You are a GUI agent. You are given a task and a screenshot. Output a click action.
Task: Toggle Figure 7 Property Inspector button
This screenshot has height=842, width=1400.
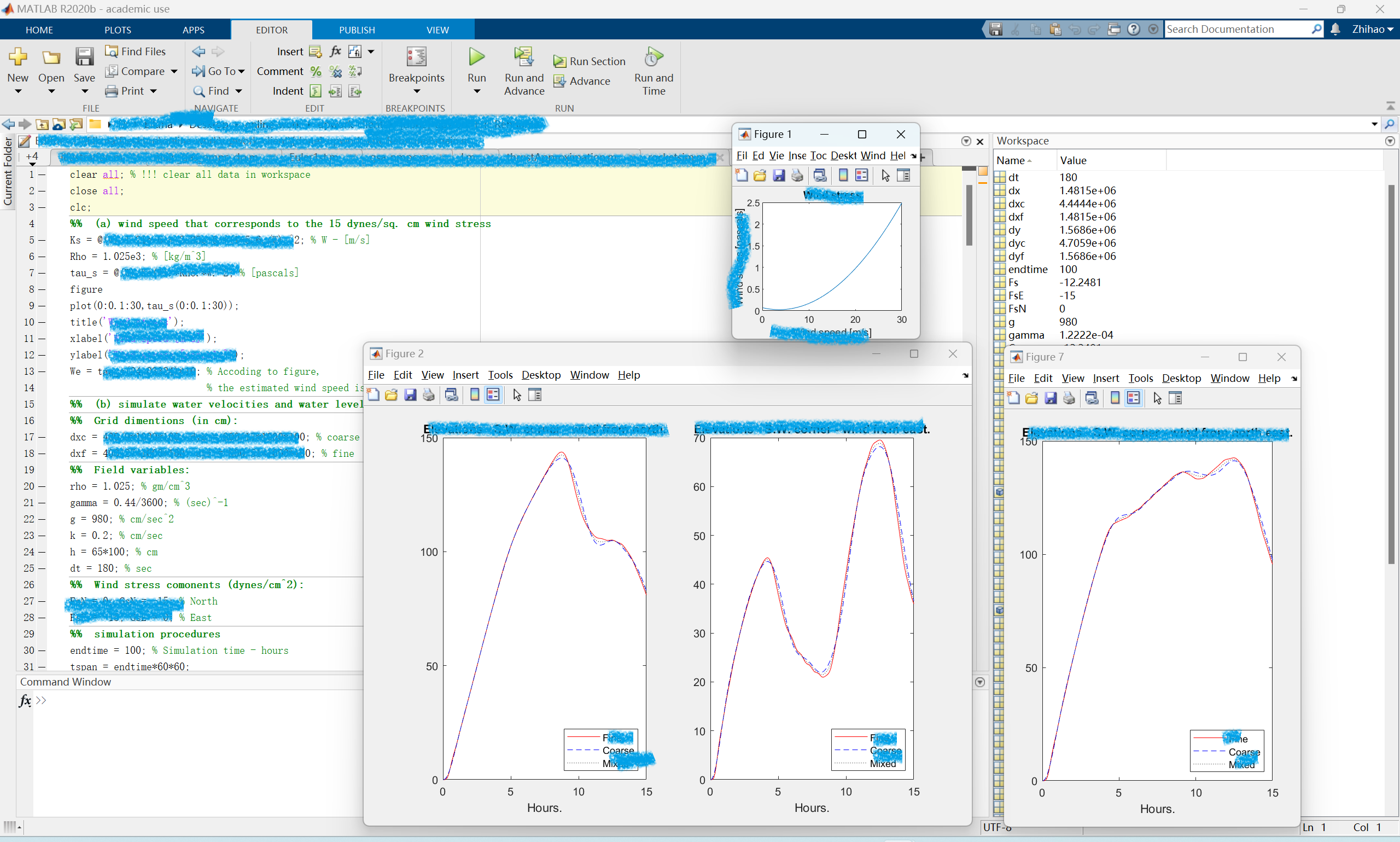pos(1175,398)
